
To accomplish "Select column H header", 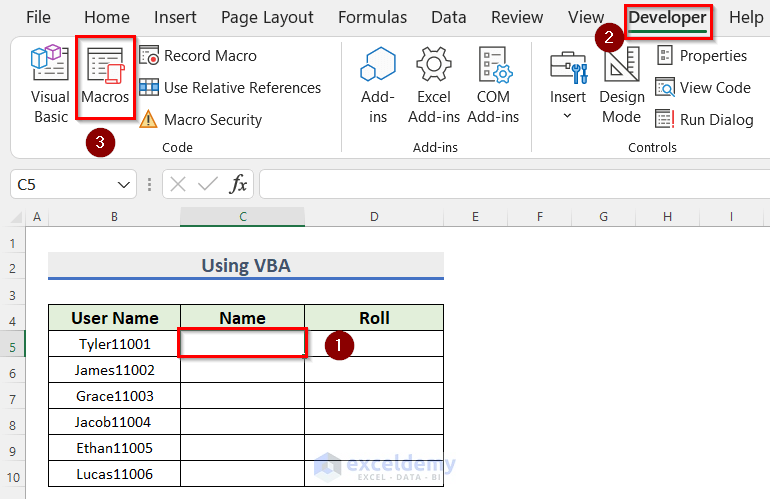I will pyautogui.click(x=667, y=217).
